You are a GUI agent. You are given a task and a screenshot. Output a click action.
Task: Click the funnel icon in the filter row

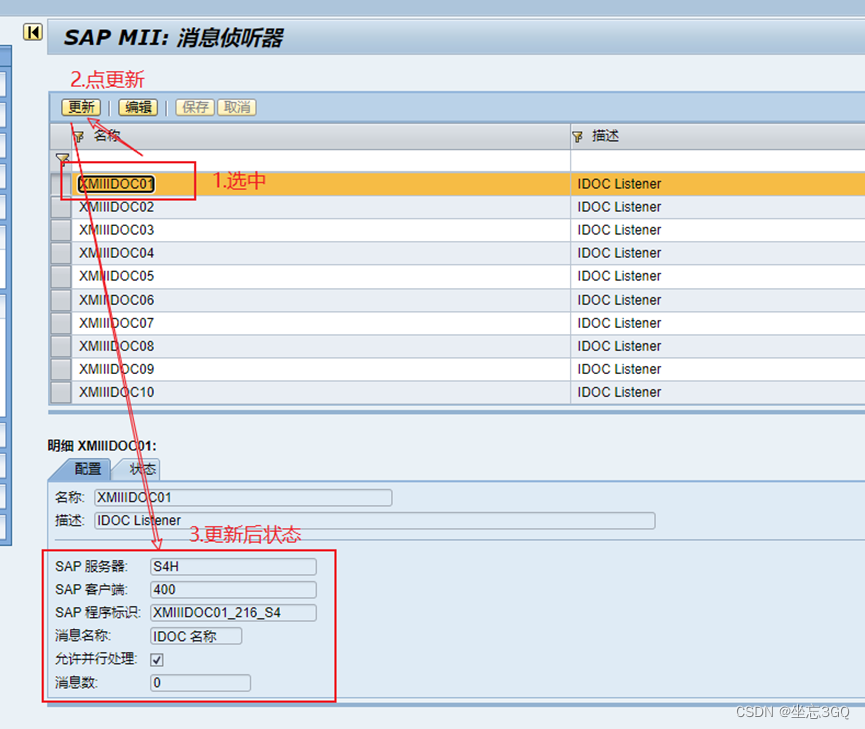pos(63,159)
